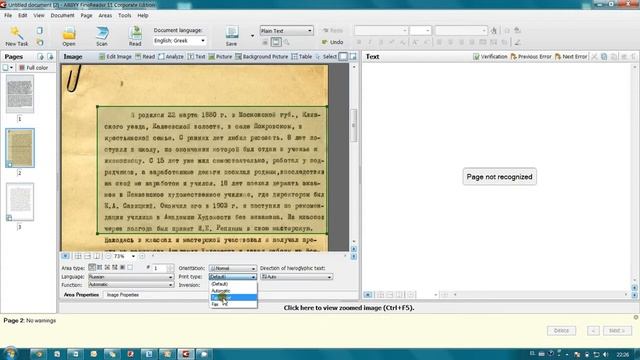
Task: Start scanning with the Scan icon
Action: [x=102, y=36]
